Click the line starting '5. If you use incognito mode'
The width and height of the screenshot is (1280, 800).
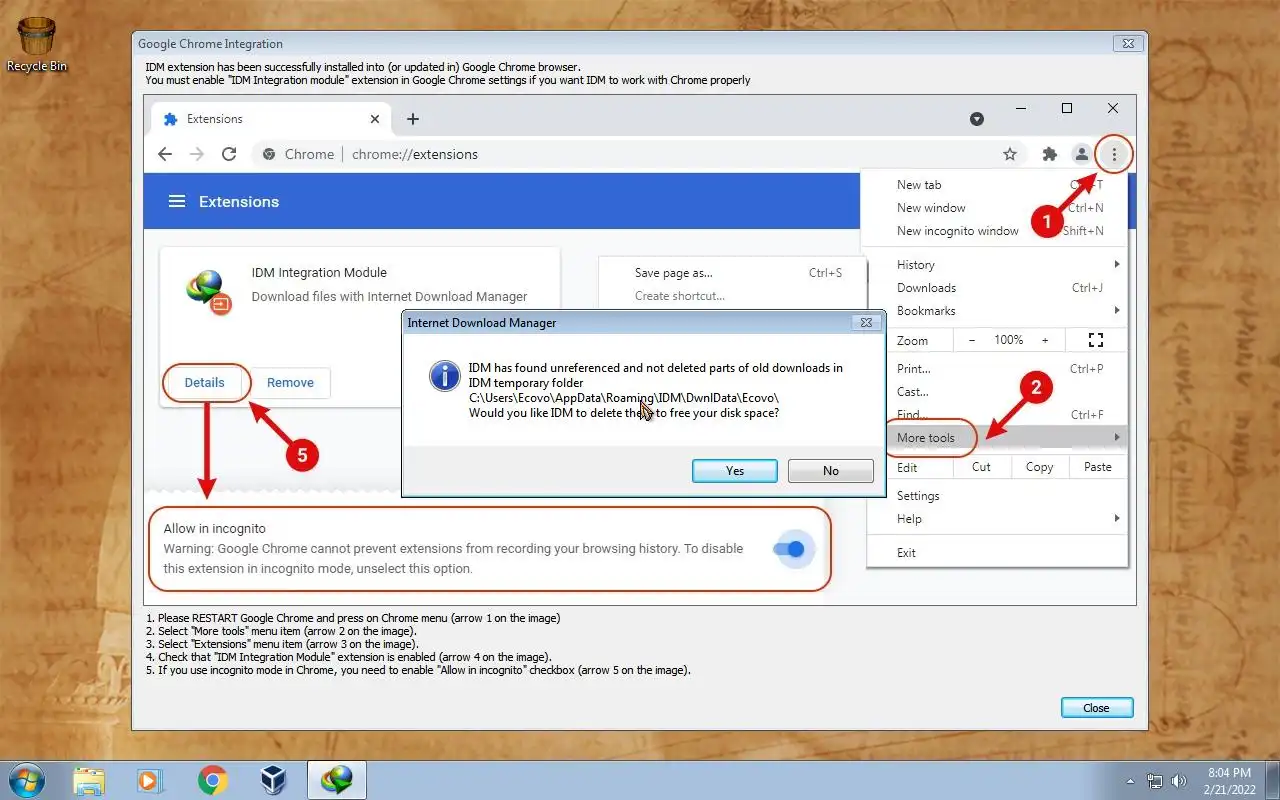(418, 670)
